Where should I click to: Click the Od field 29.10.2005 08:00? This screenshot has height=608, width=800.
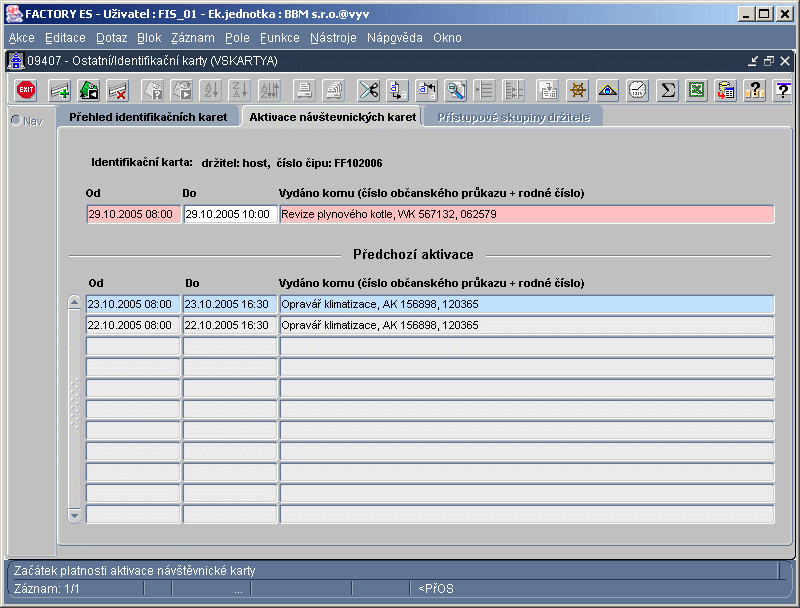click(134, 214)
